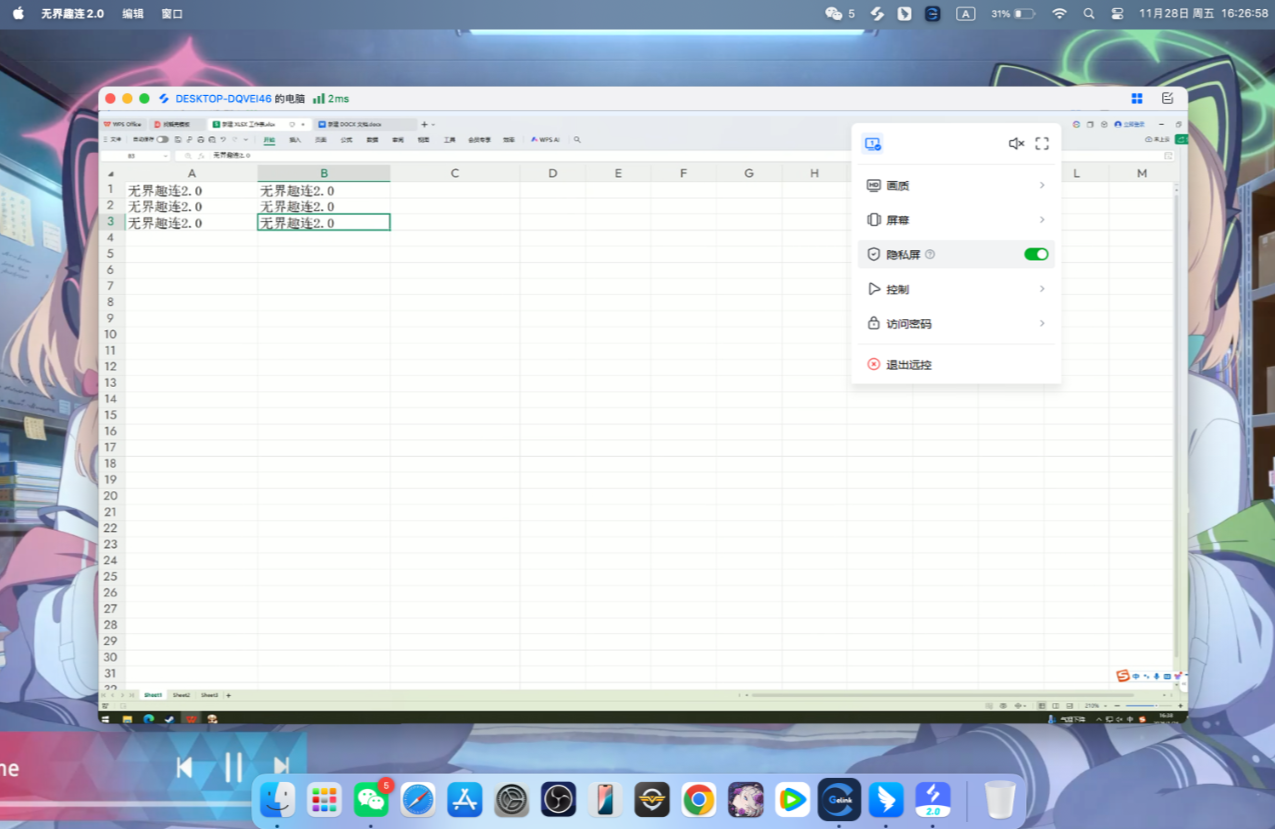Click the Print icon in quick toolbar
Viewport: 1275px width, 829px height.
pyautogui.click(x=201, y=140)
